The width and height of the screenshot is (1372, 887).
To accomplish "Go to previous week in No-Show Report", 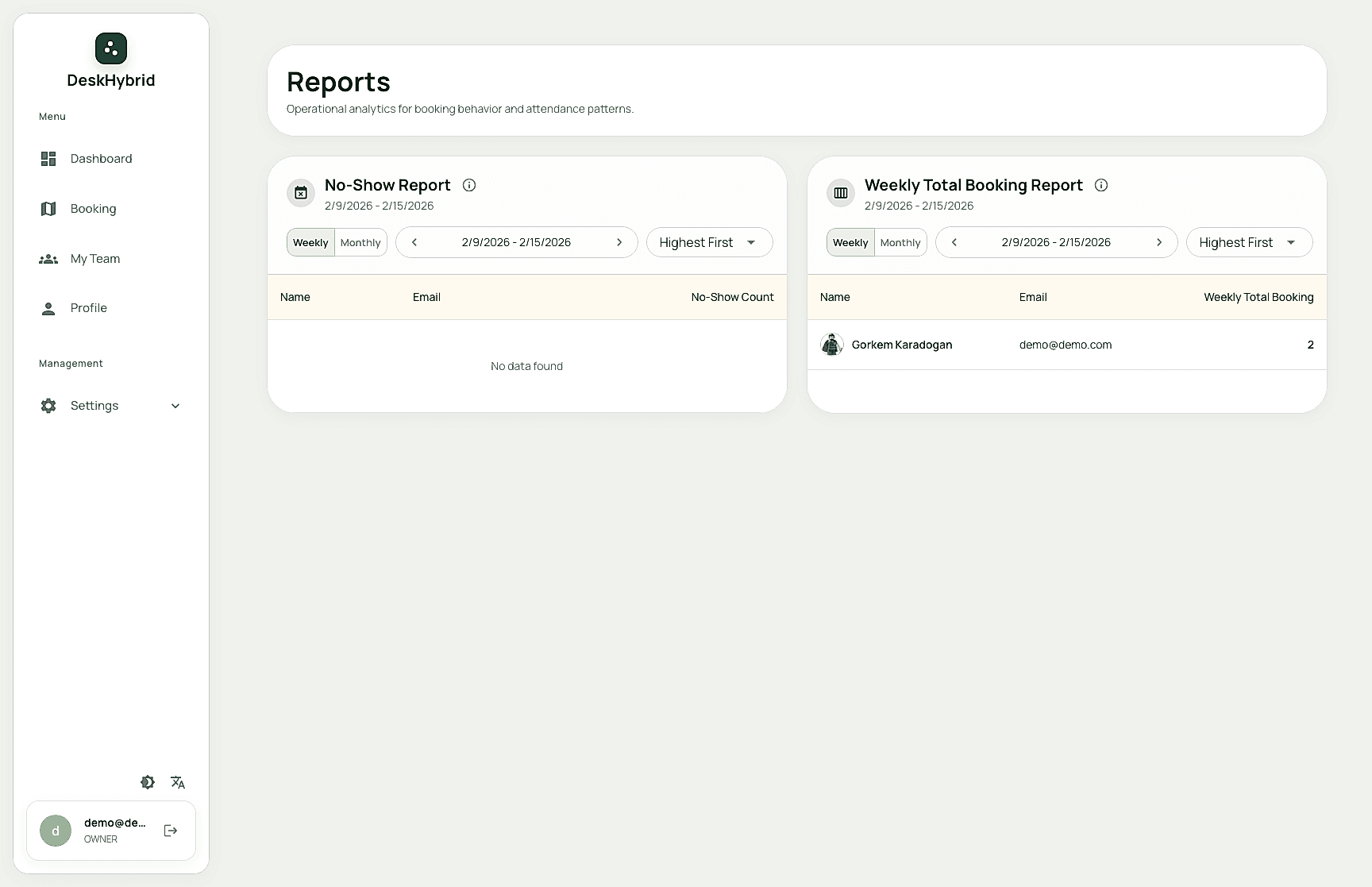I will 414,242.
